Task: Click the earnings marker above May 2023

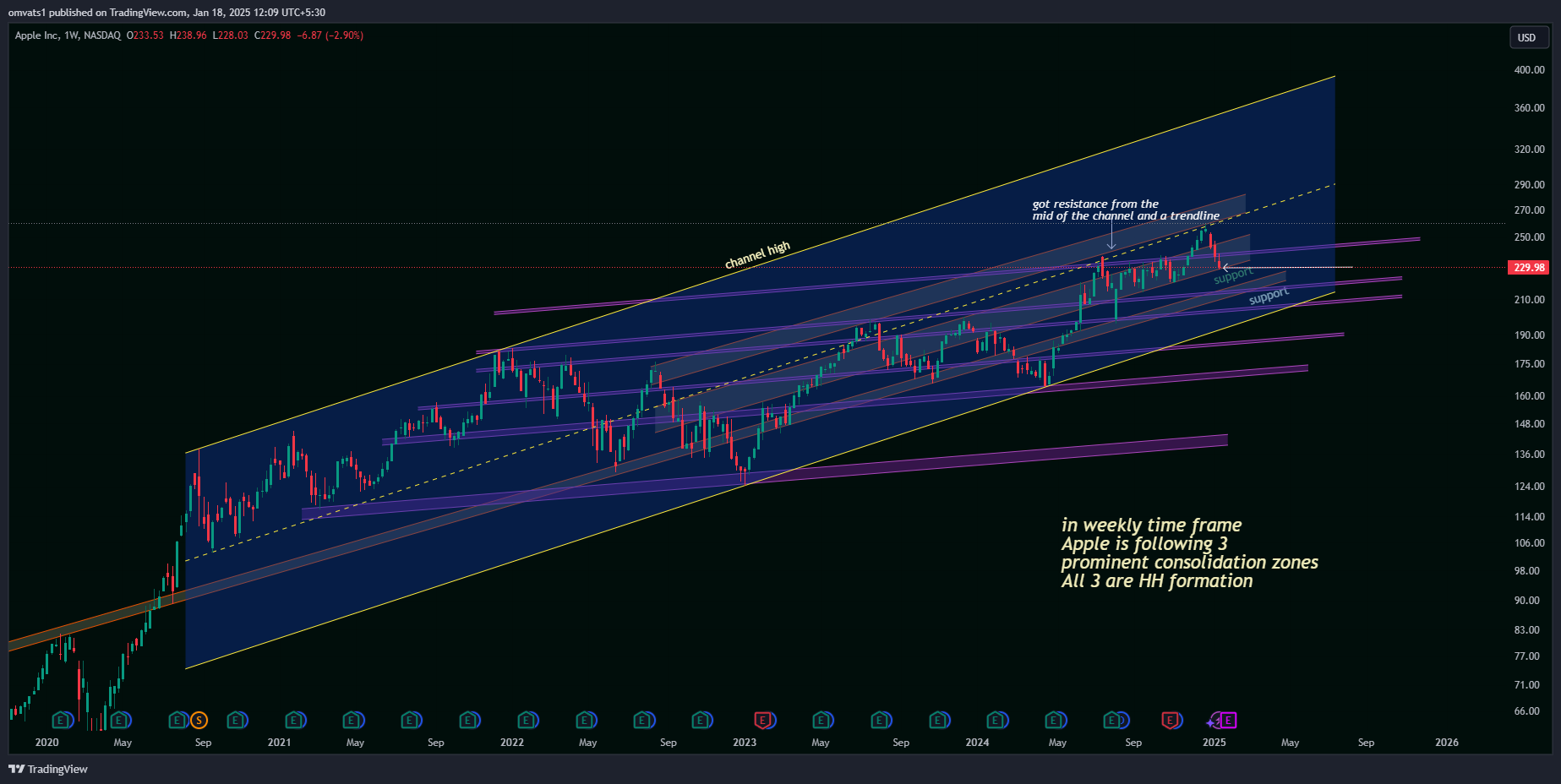Action: (x=821, y=721)
